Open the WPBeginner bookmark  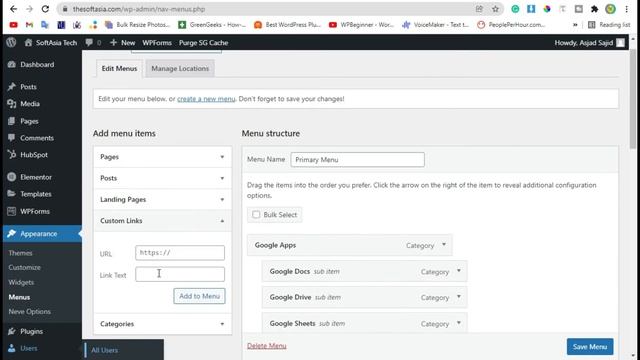[x=361, y=25]
